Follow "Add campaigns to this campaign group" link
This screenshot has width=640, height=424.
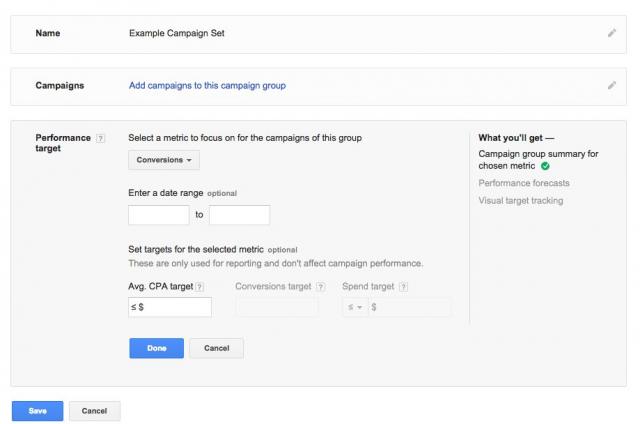[x=207, y=86]
